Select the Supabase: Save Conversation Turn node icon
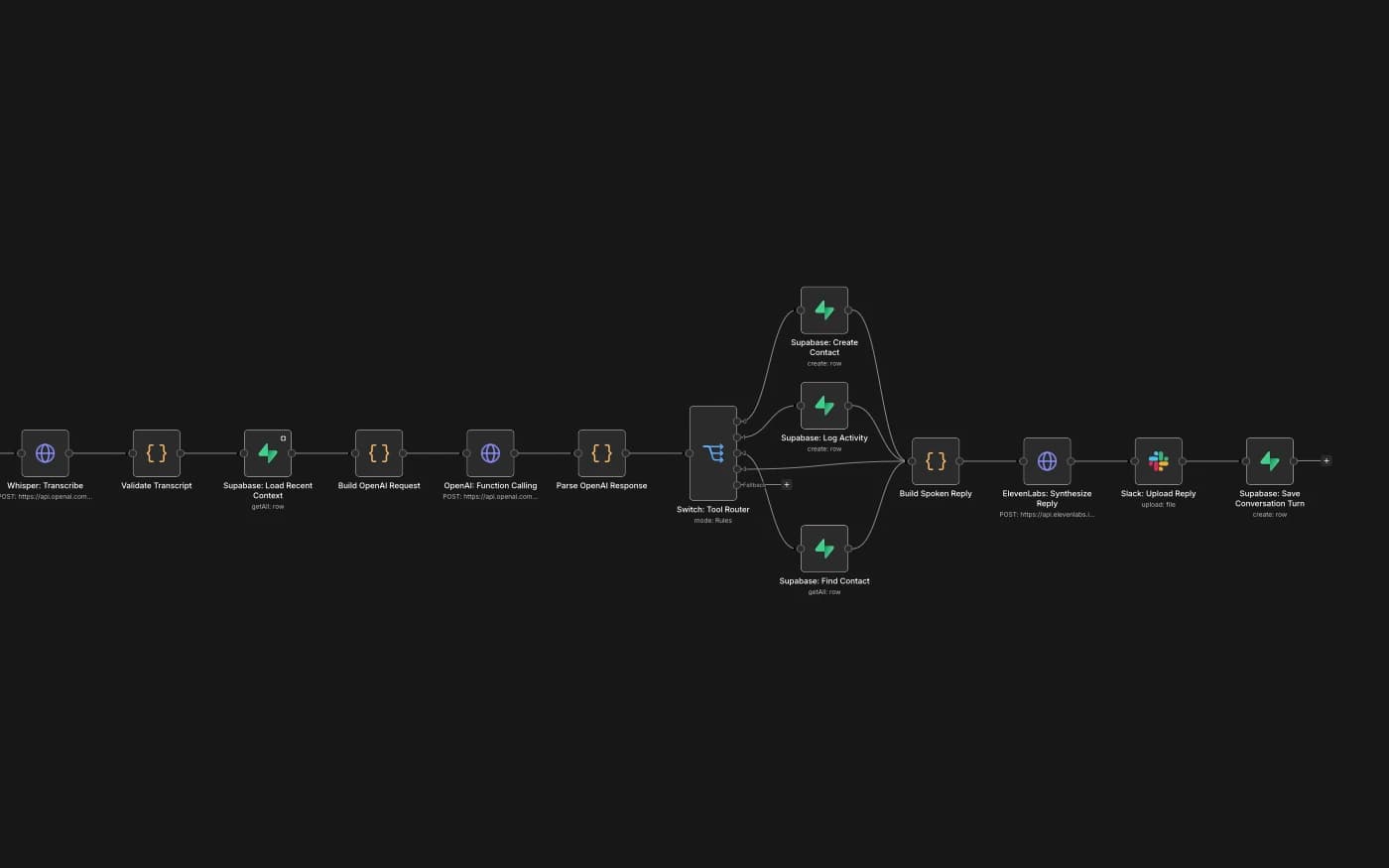This screenshot has width=1389, height=868. 1270,461
